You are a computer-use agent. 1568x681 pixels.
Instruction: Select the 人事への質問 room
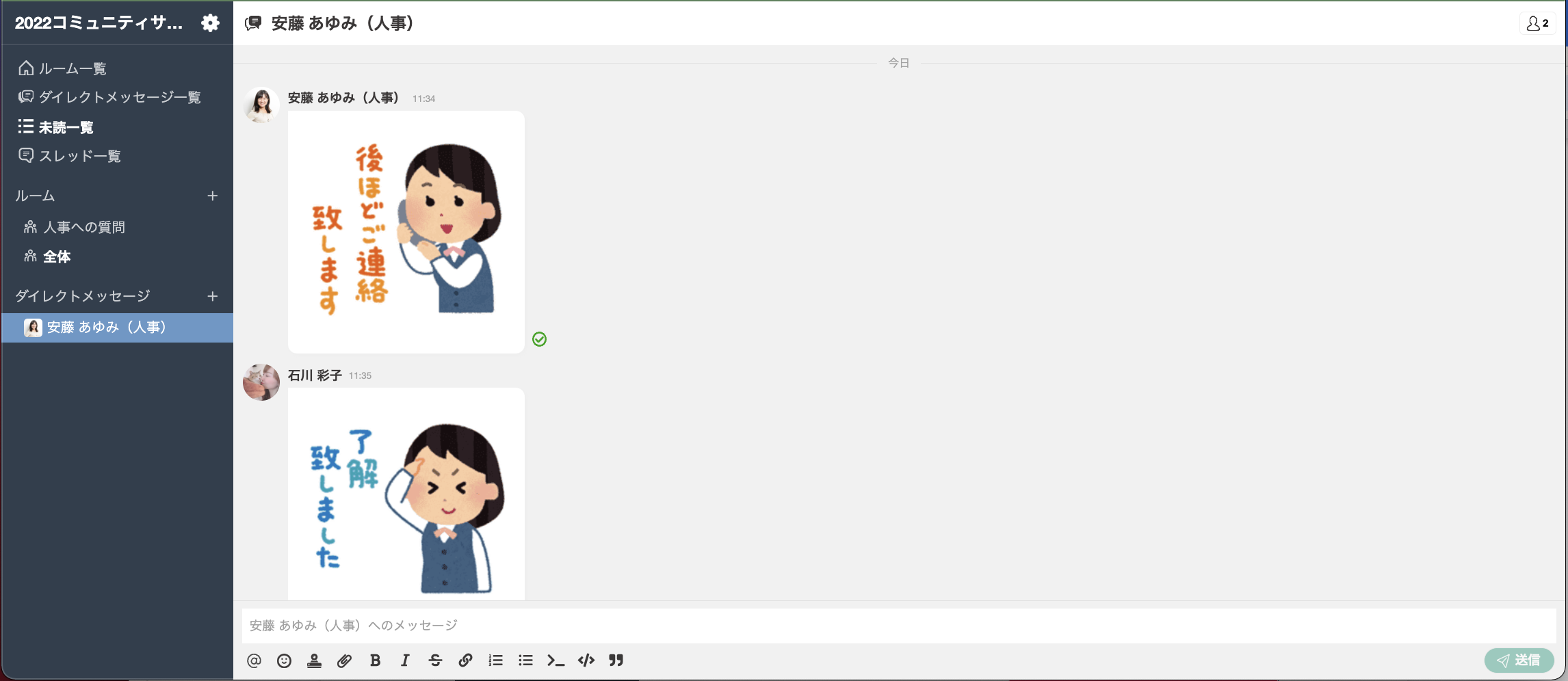[75, 227]
